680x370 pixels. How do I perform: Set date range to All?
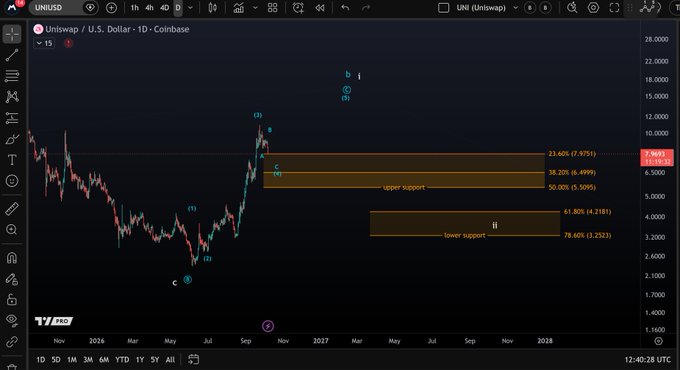point(170,360)
